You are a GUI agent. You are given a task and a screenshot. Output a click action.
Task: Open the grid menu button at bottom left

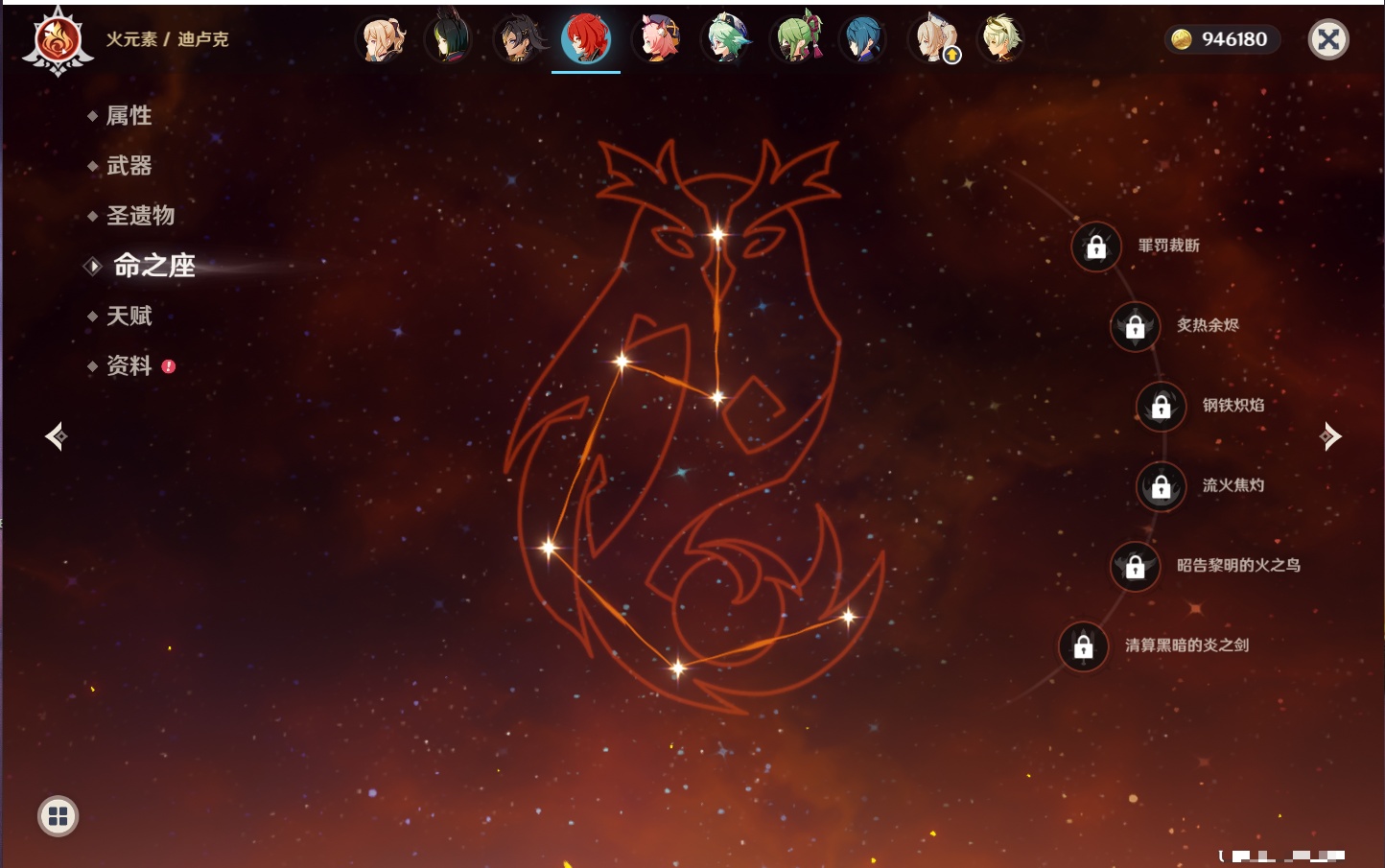click(59, 816)
